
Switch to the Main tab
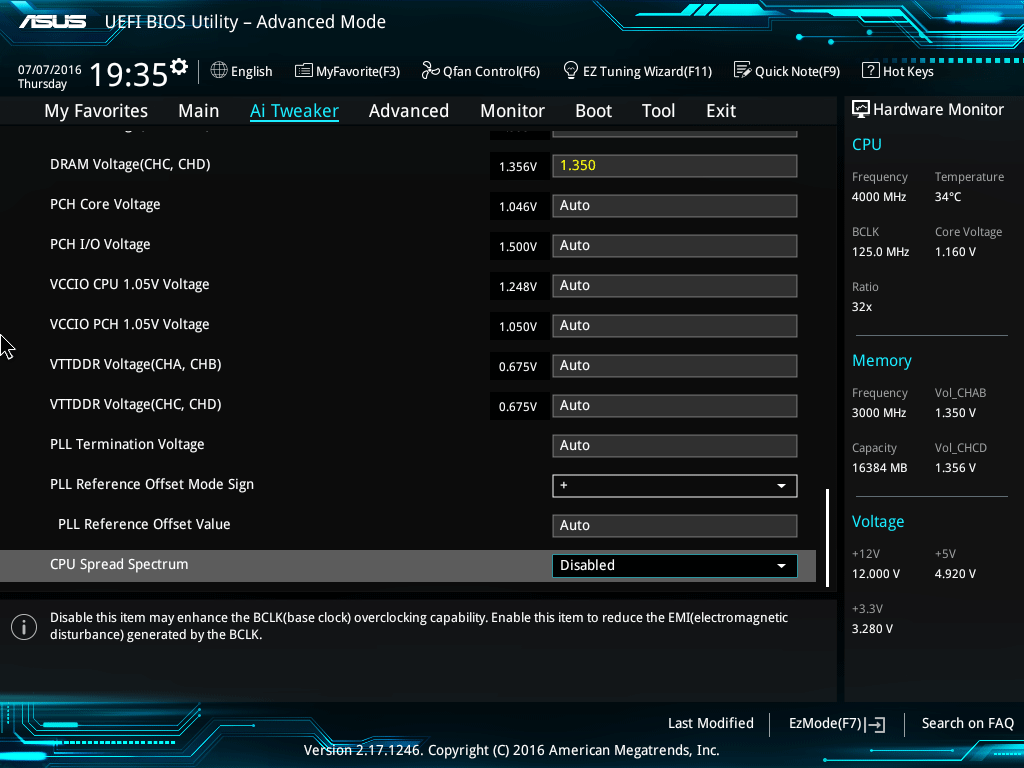coord(199,111)
